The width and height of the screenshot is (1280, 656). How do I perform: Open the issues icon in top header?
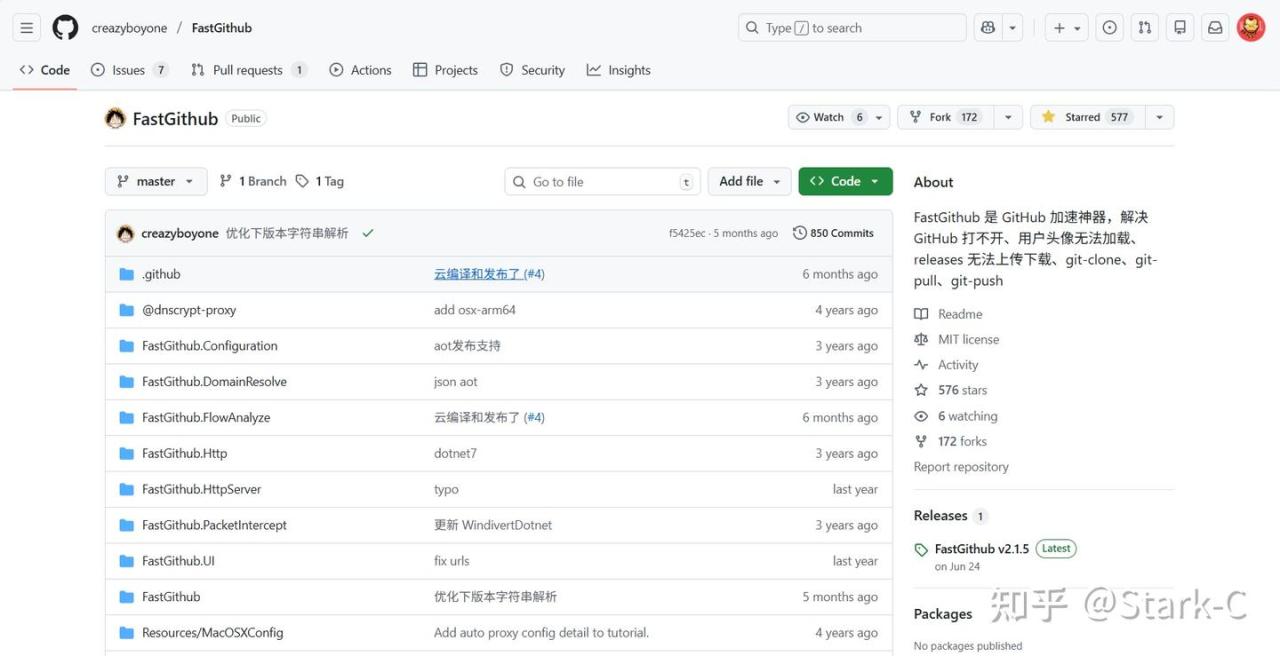[1109, 28]
